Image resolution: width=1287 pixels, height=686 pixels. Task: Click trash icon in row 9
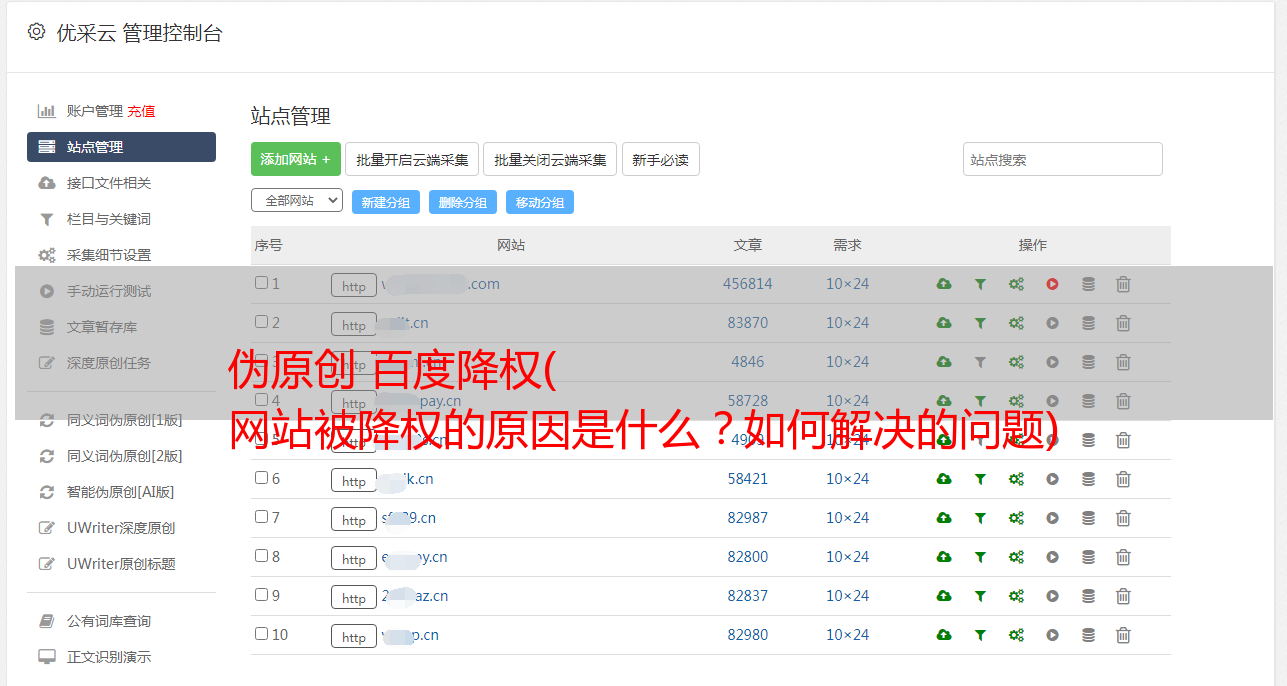[x=1123, y=596]
